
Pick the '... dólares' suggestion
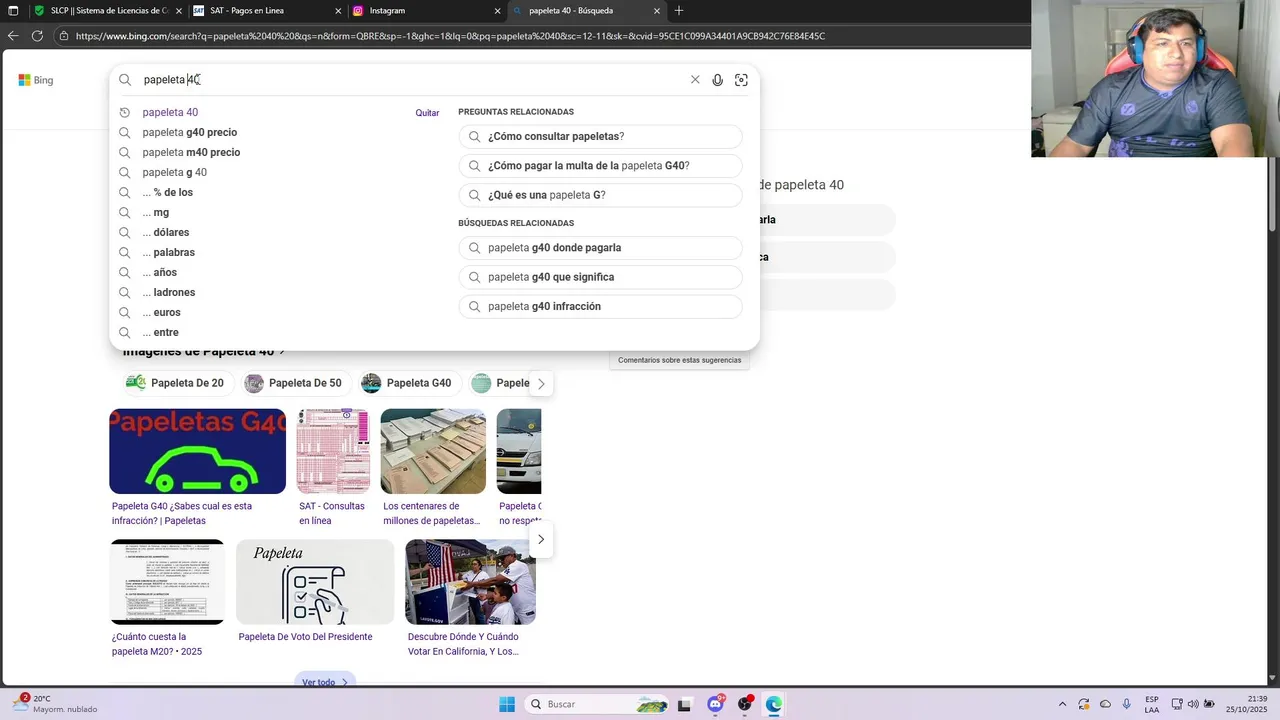[165, 232]
